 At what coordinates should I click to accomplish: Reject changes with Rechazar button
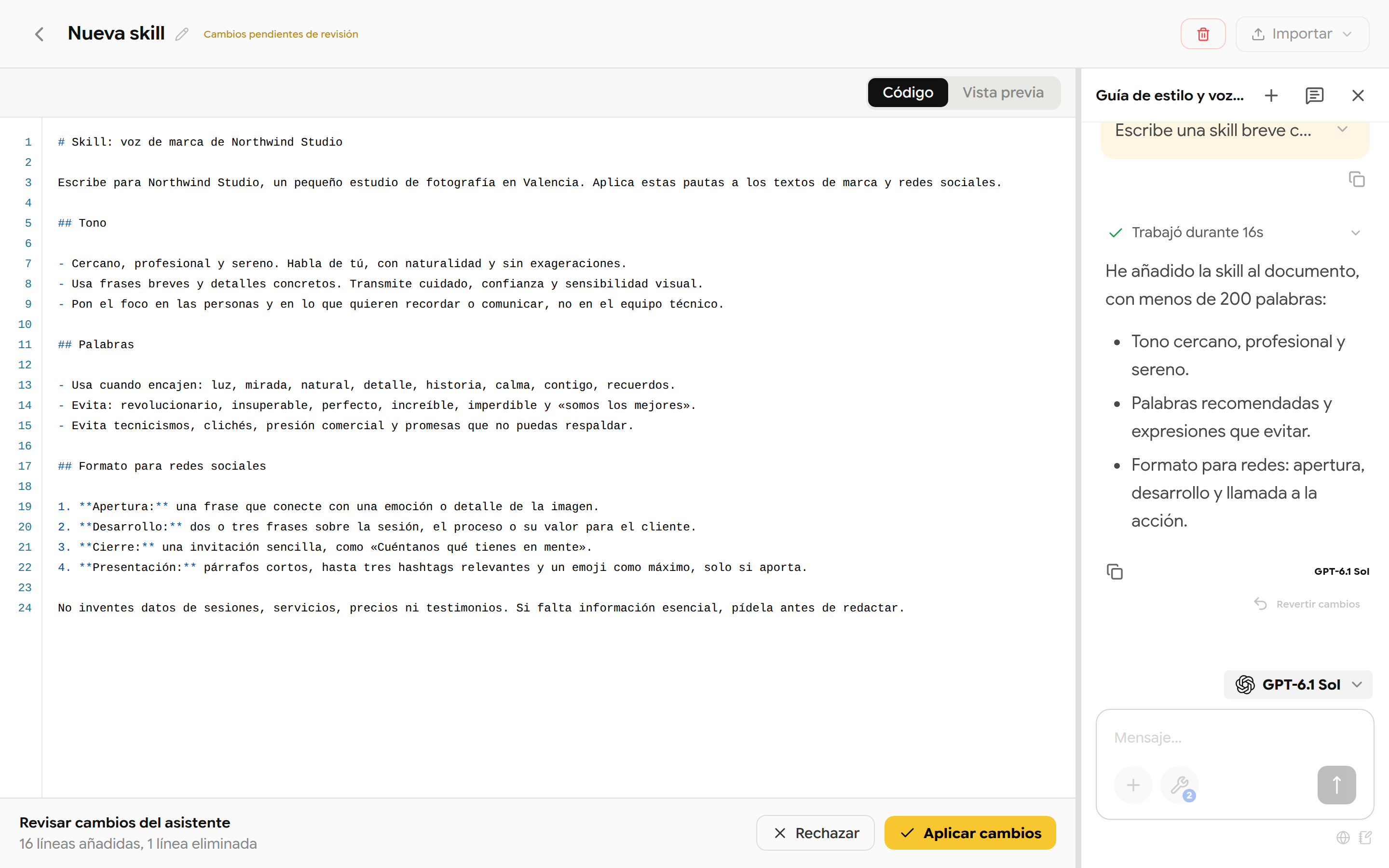click(x=815, y=833)
